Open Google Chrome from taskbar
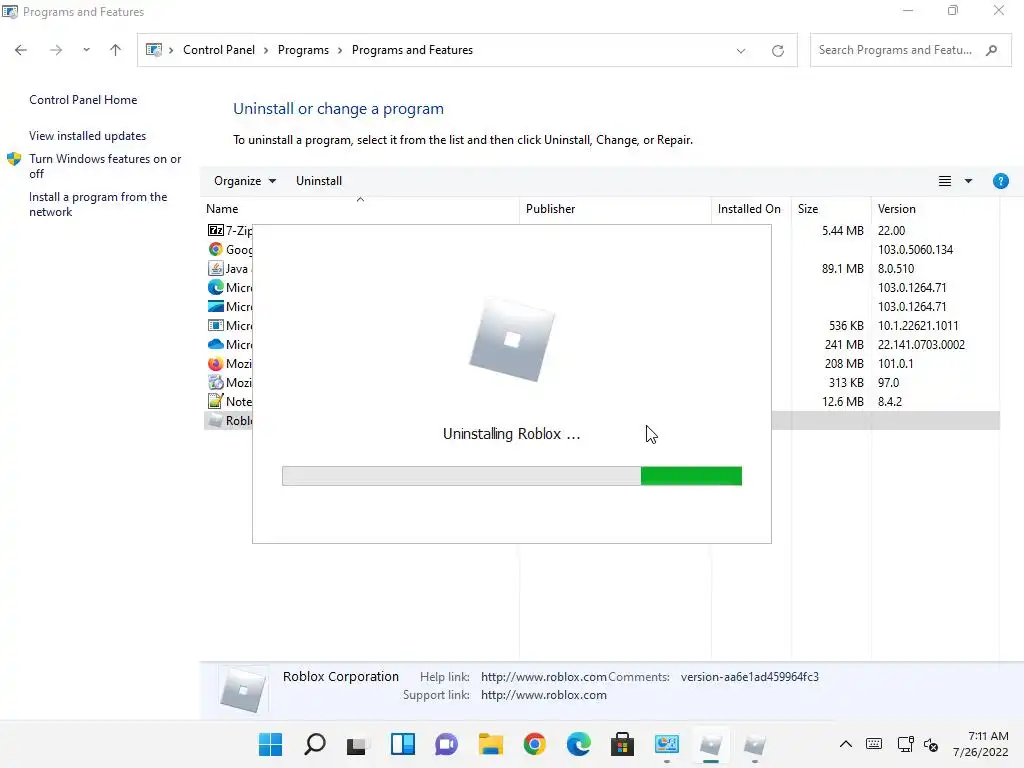 coord(535,744)
